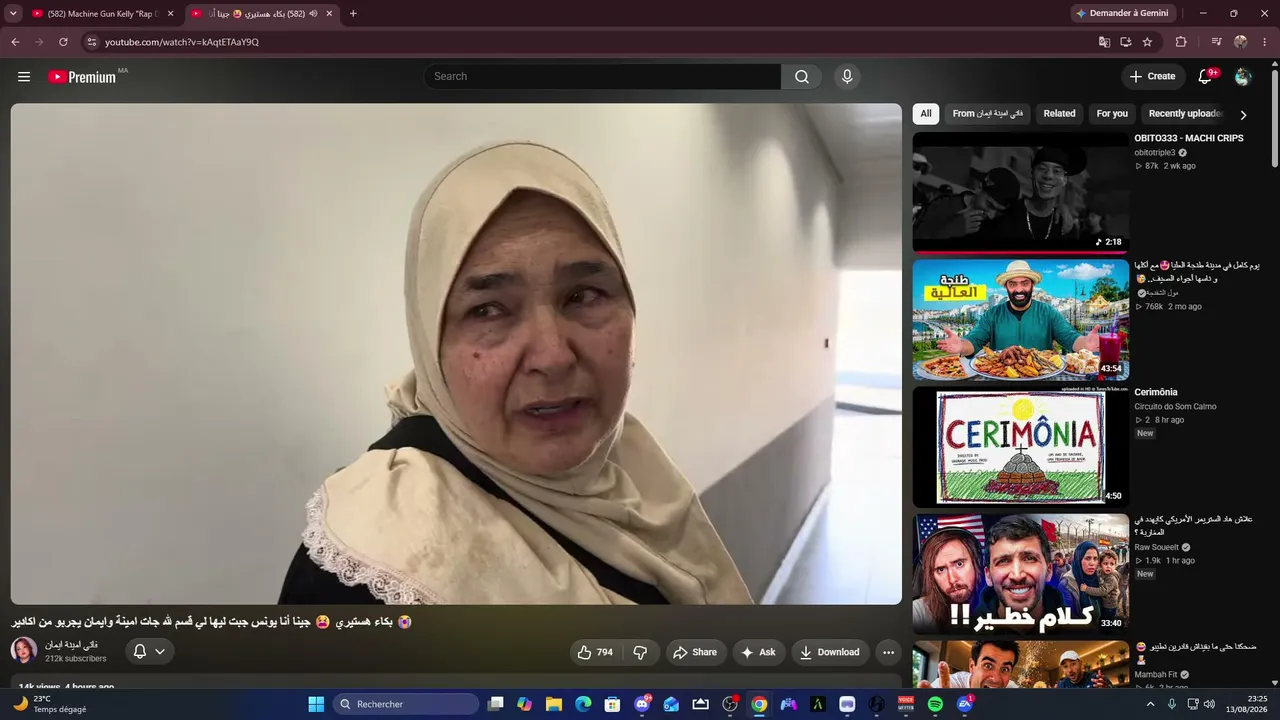Click the Create button
Viewport: 1280px width, 720px height.
pyautogui.click(x=1153, y=77)
